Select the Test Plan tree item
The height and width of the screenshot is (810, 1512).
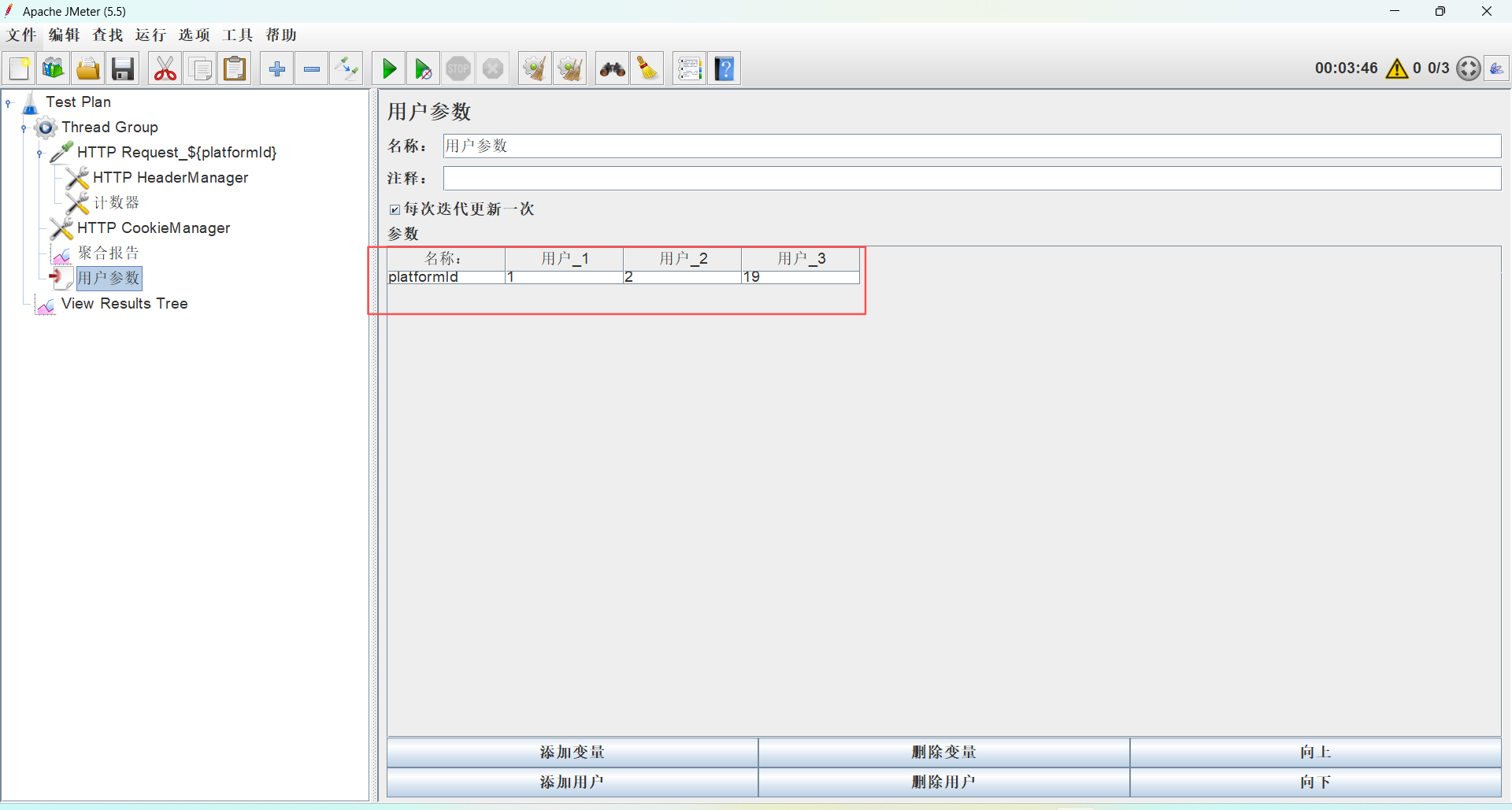coord(78,102)
